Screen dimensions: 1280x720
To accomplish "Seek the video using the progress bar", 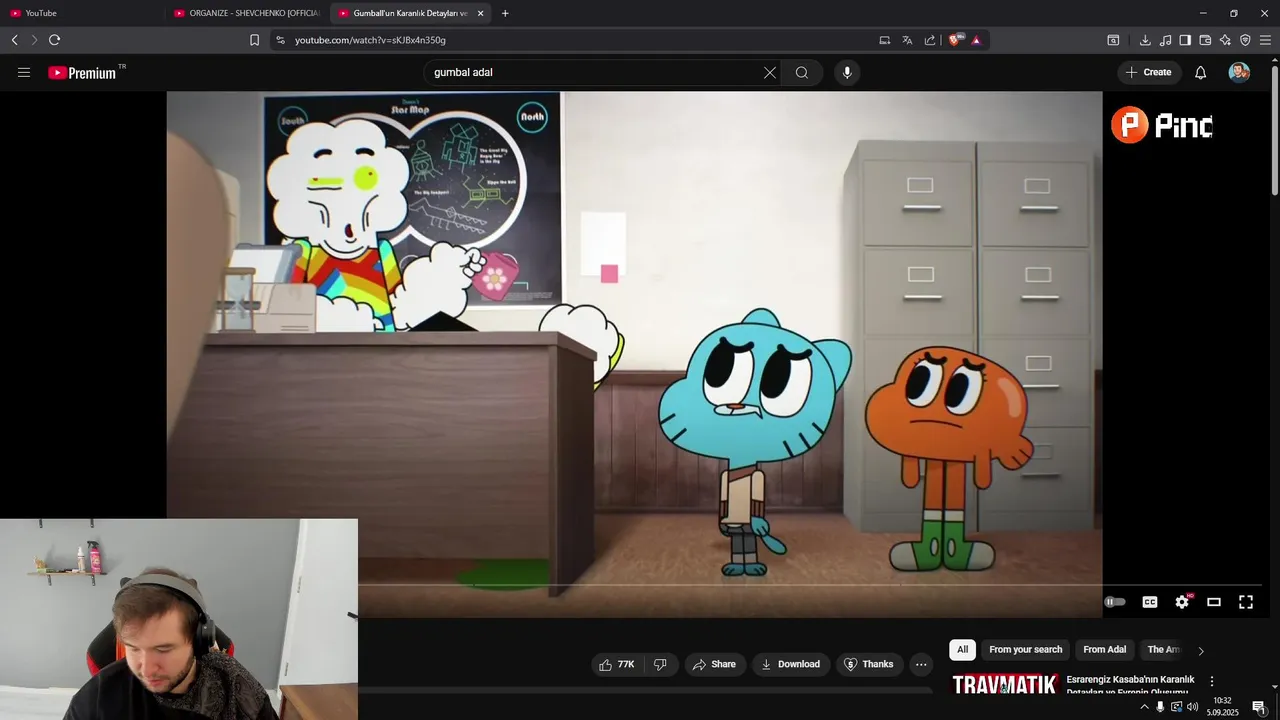I will pyautogui.click(x=810, y=584).
